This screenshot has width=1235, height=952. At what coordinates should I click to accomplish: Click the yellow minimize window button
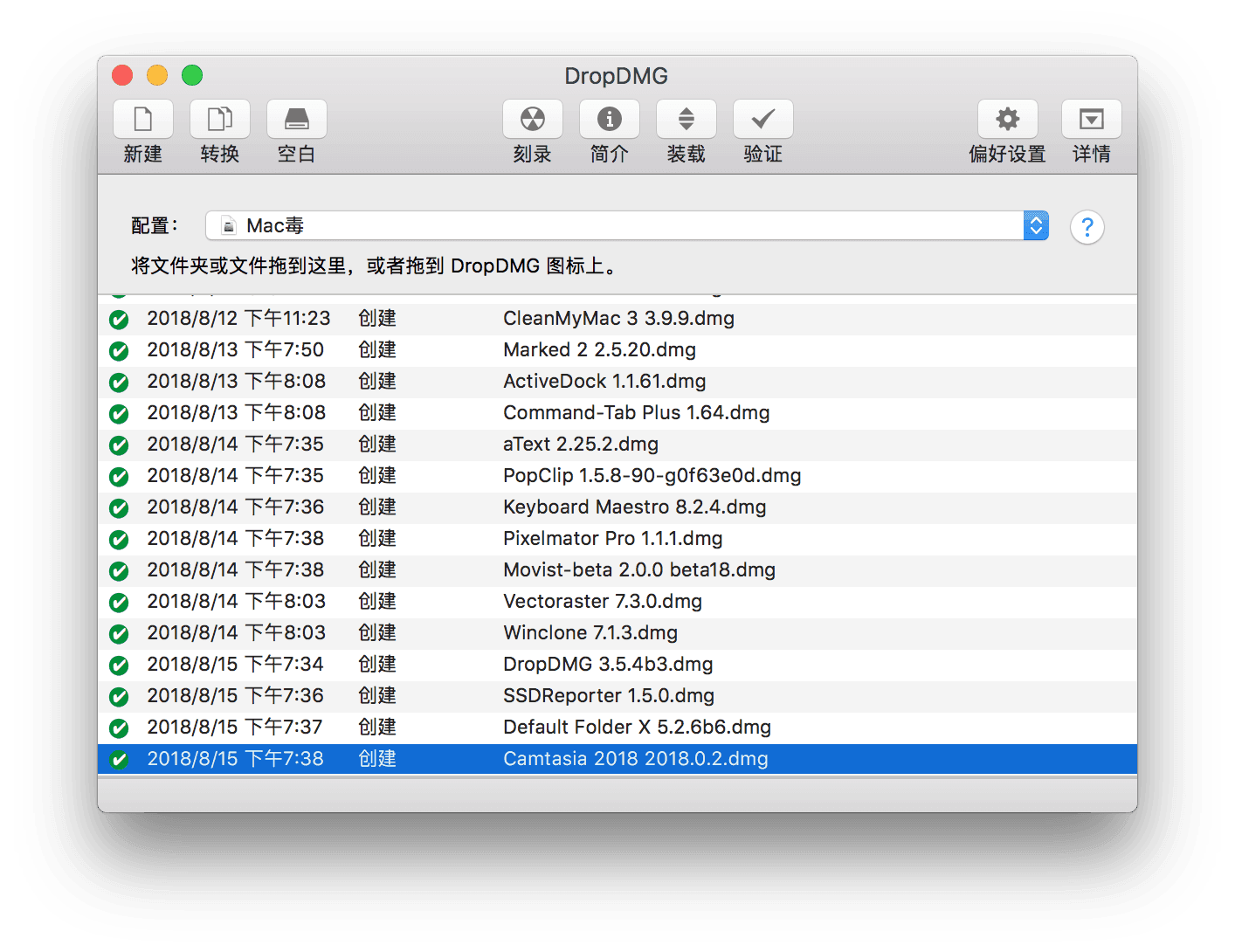(157, 75)
